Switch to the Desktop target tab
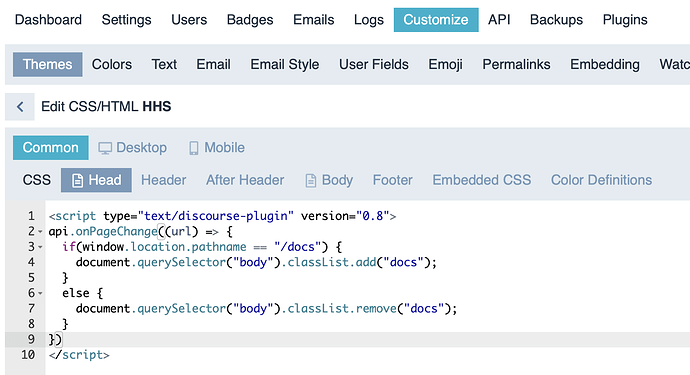690x375 pixels. pos(132,148)
